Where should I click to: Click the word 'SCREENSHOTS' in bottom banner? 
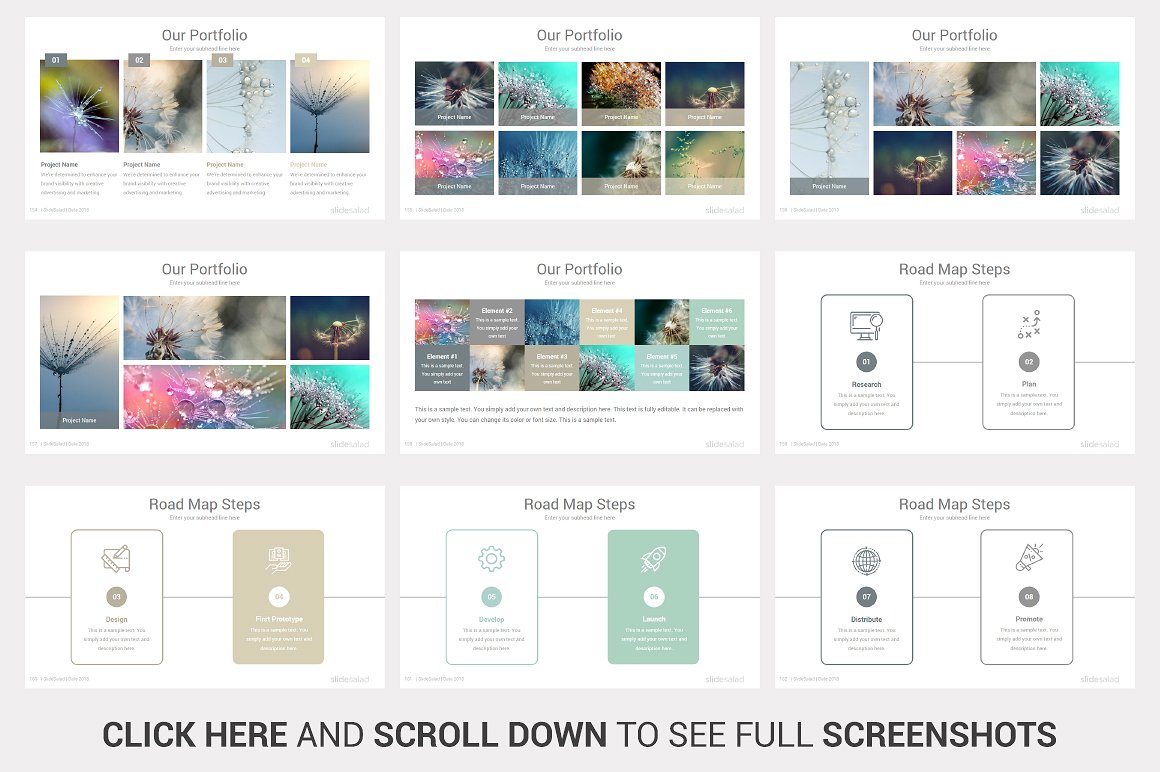[x=939, y=734]
